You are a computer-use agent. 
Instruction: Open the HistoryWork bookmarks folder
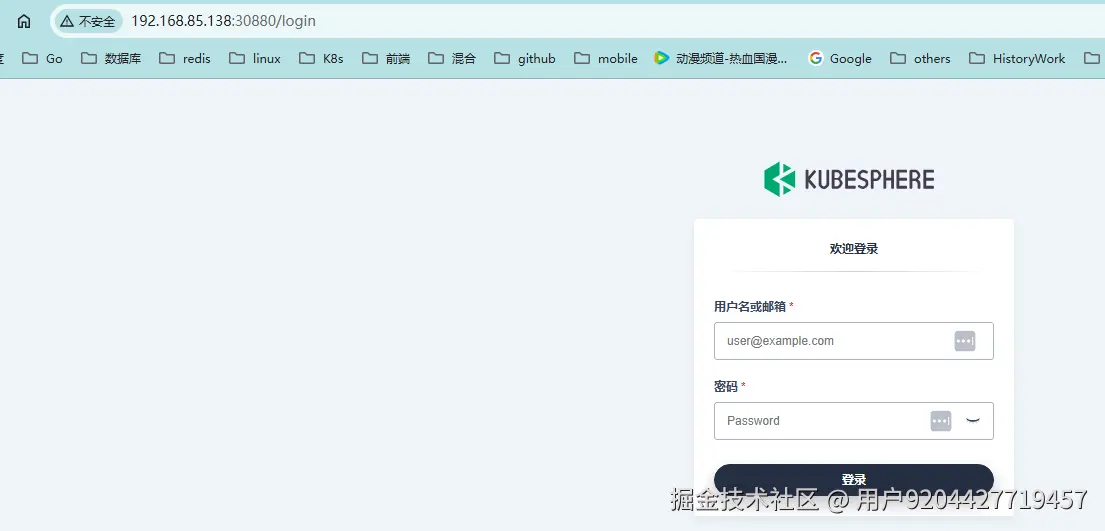[x=1018, y=59]
